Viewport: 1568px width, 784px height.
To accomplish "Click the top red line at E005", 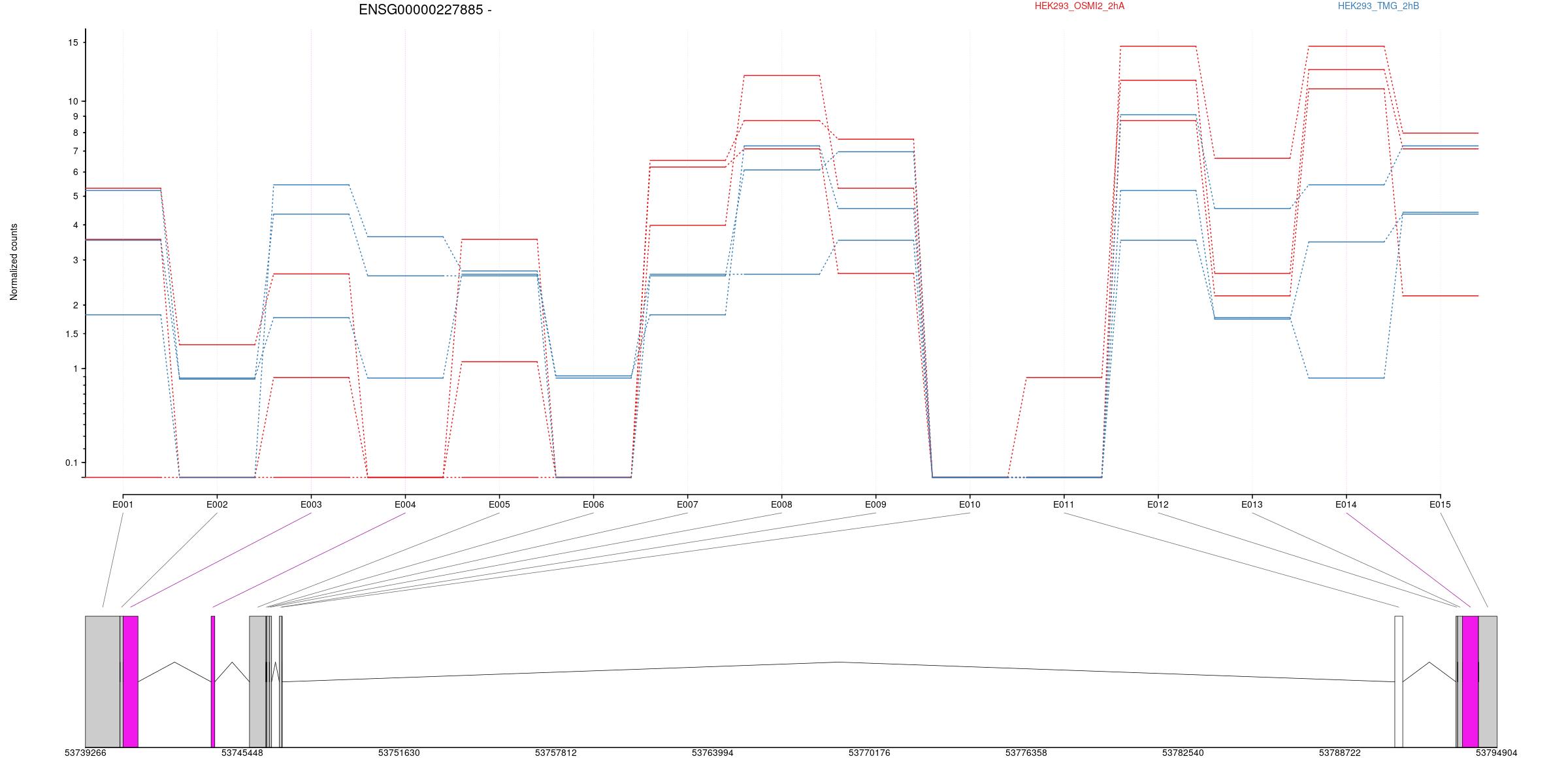I will tap(499, 239).
